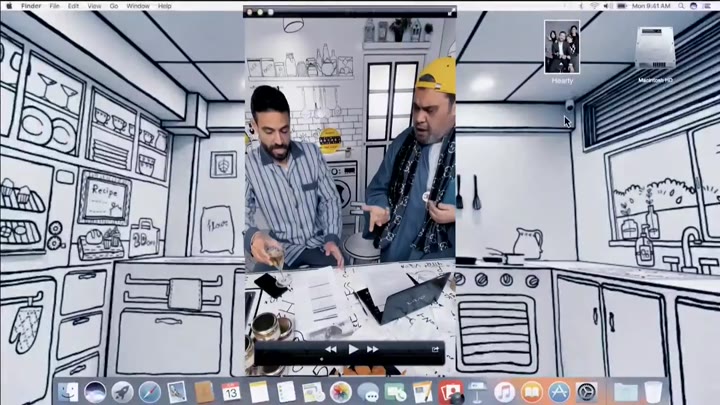Image resolution: width=720 pixels, height=405 pixels.
Task: Fast-forward the video playback
Action: (x=374, y=350)
